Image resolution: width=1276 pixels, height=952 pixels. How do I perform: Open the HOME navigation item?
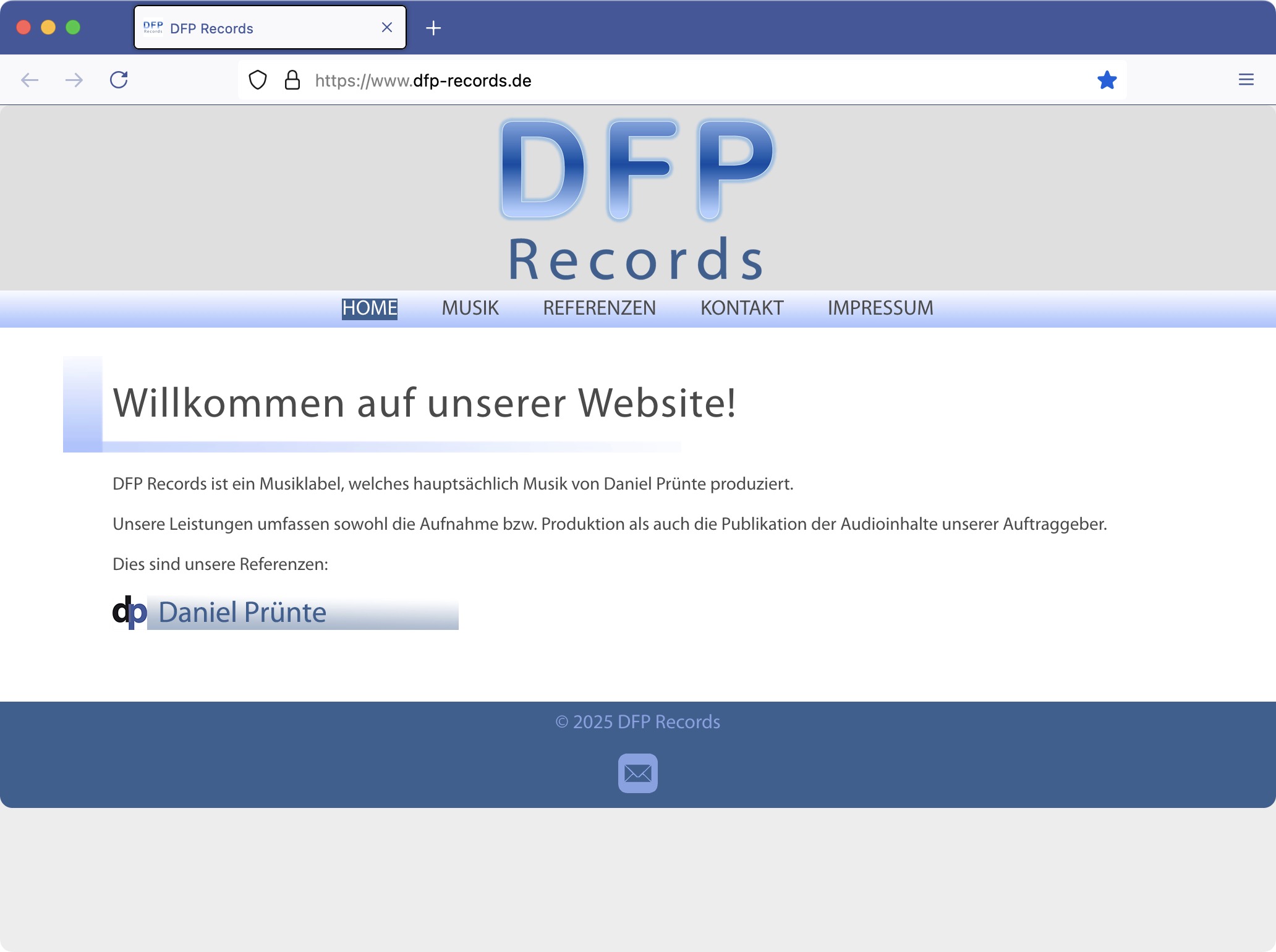point(370,308)
